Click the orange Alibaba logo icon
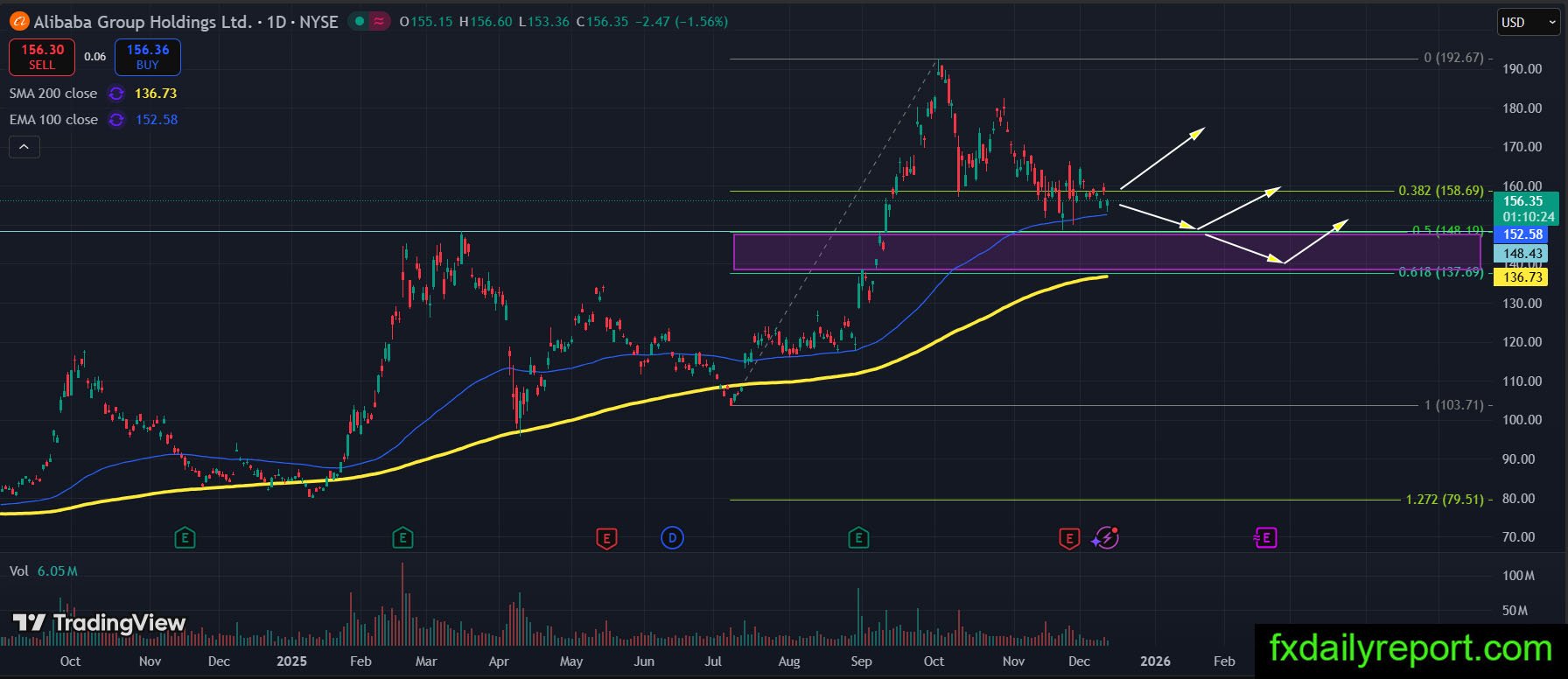1568x679 pixels. coord(19,22)
